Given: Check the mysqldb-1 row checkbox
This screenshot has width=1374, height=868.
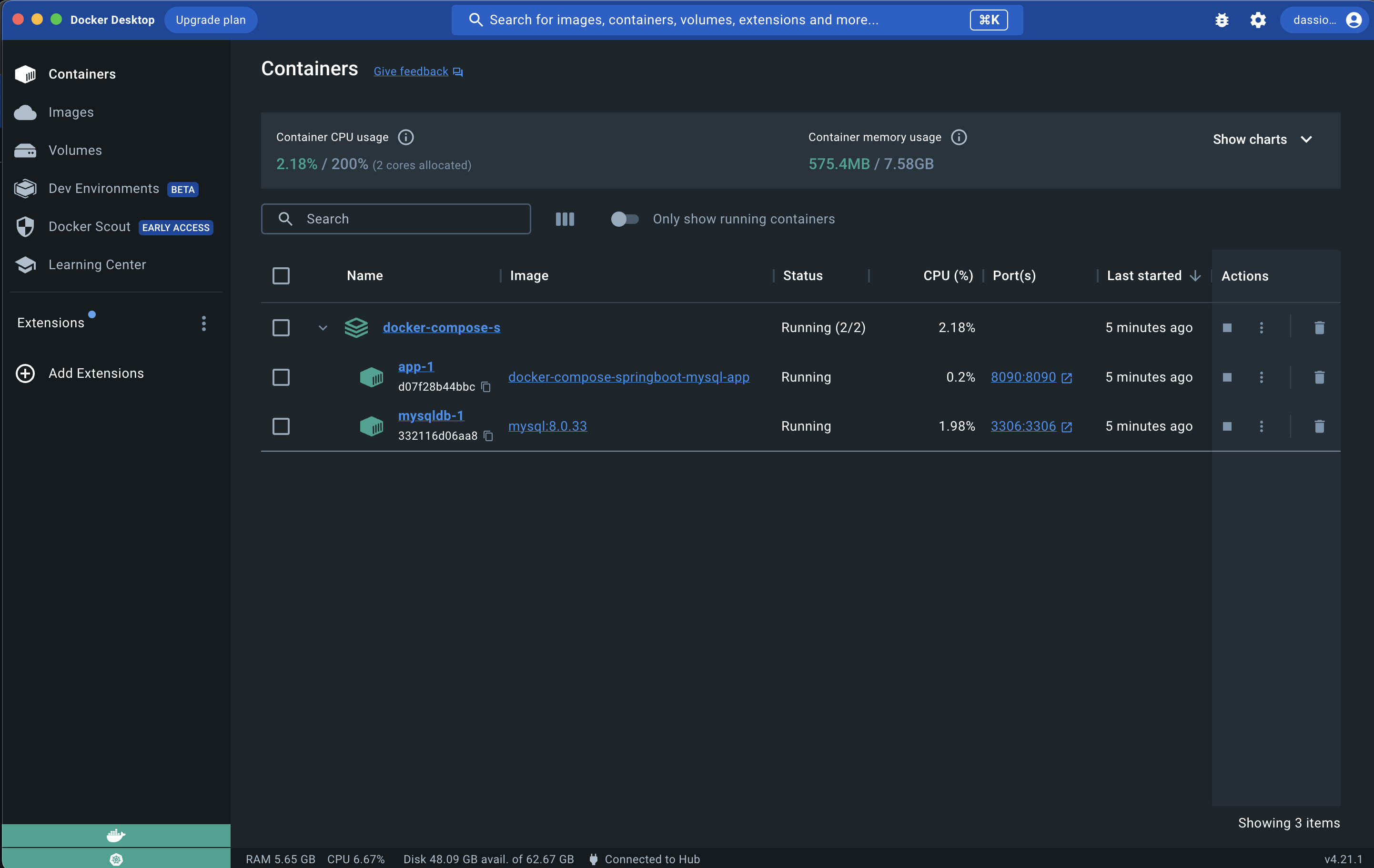Looking at the screenshot, I should pyautogui.click(x=281, y=426).
